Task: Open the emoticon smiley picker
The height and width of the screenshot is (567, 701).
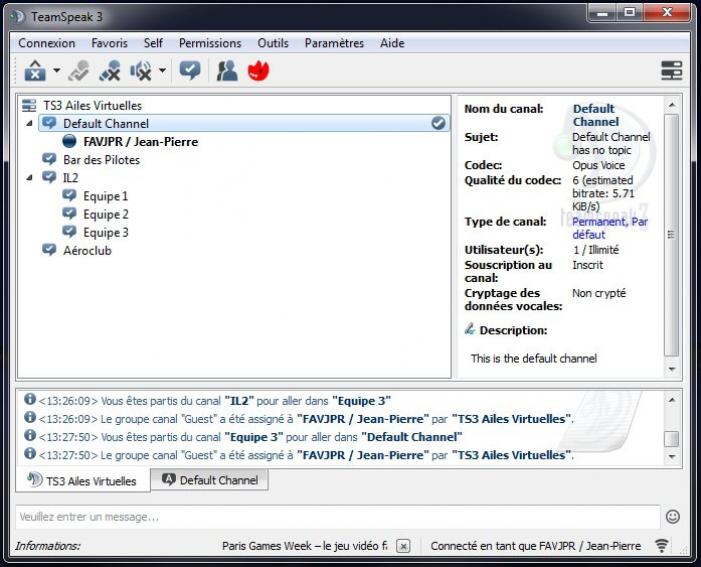Action: point(673,517)
